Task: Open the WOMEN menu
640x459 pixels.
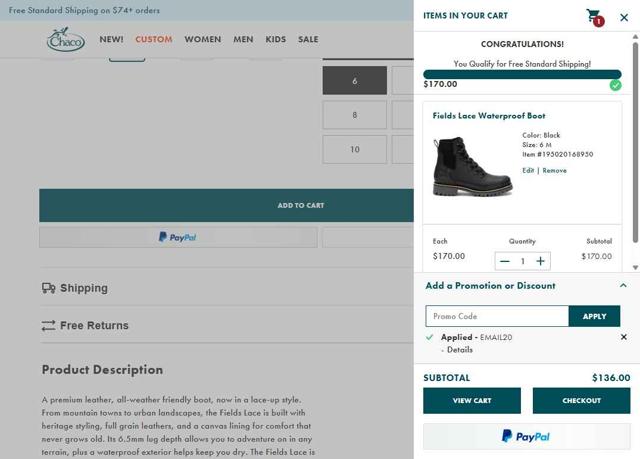Action: point(202,40)
